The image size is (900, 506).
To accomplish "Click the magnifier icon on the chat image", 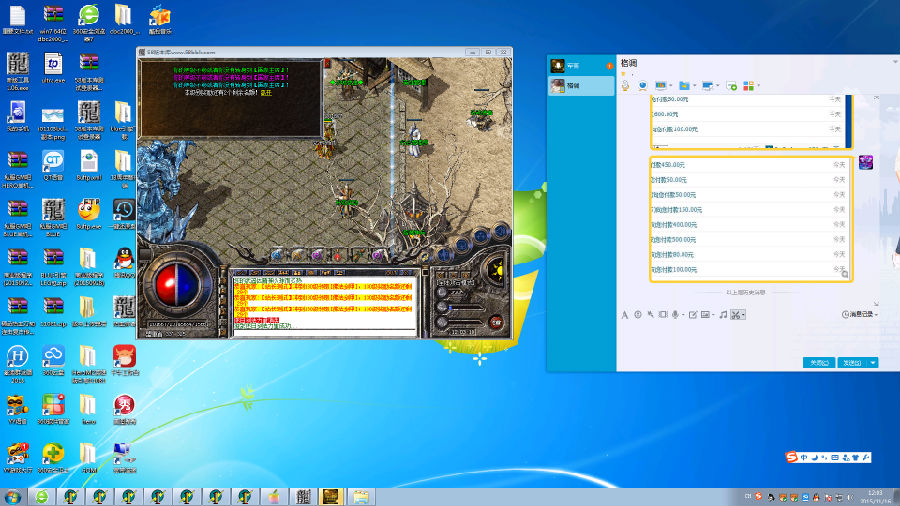I will pos(844,274).
